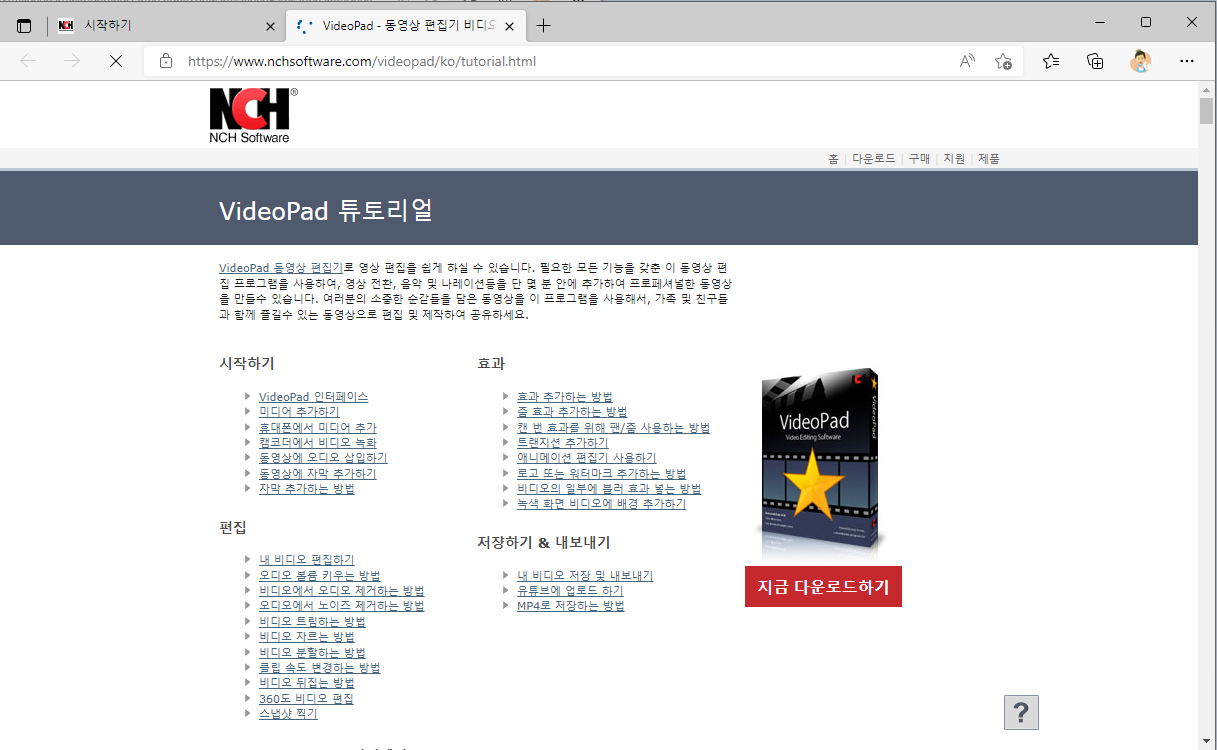Open 효과 추가하는 방법 link
Image resolution: width=1217 pixels, height=750 pixels.
pos(565,397)
